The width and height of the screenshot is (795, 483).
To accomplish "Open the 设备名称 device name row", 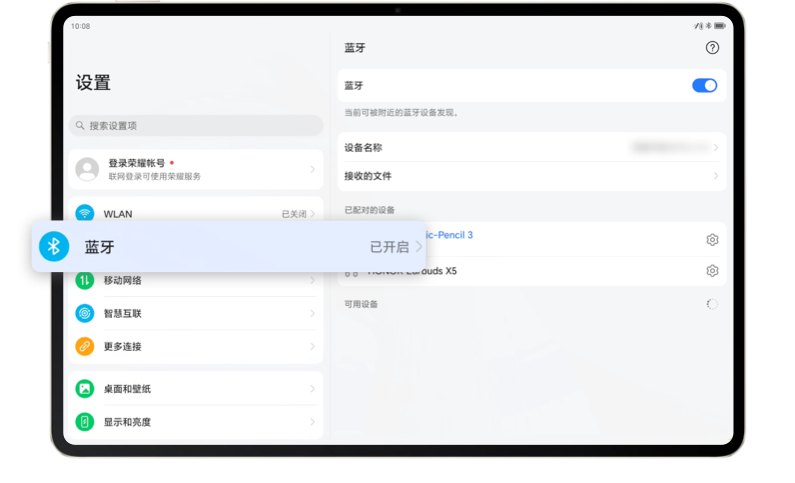I will pyautogui.click(x=531, y=147).
